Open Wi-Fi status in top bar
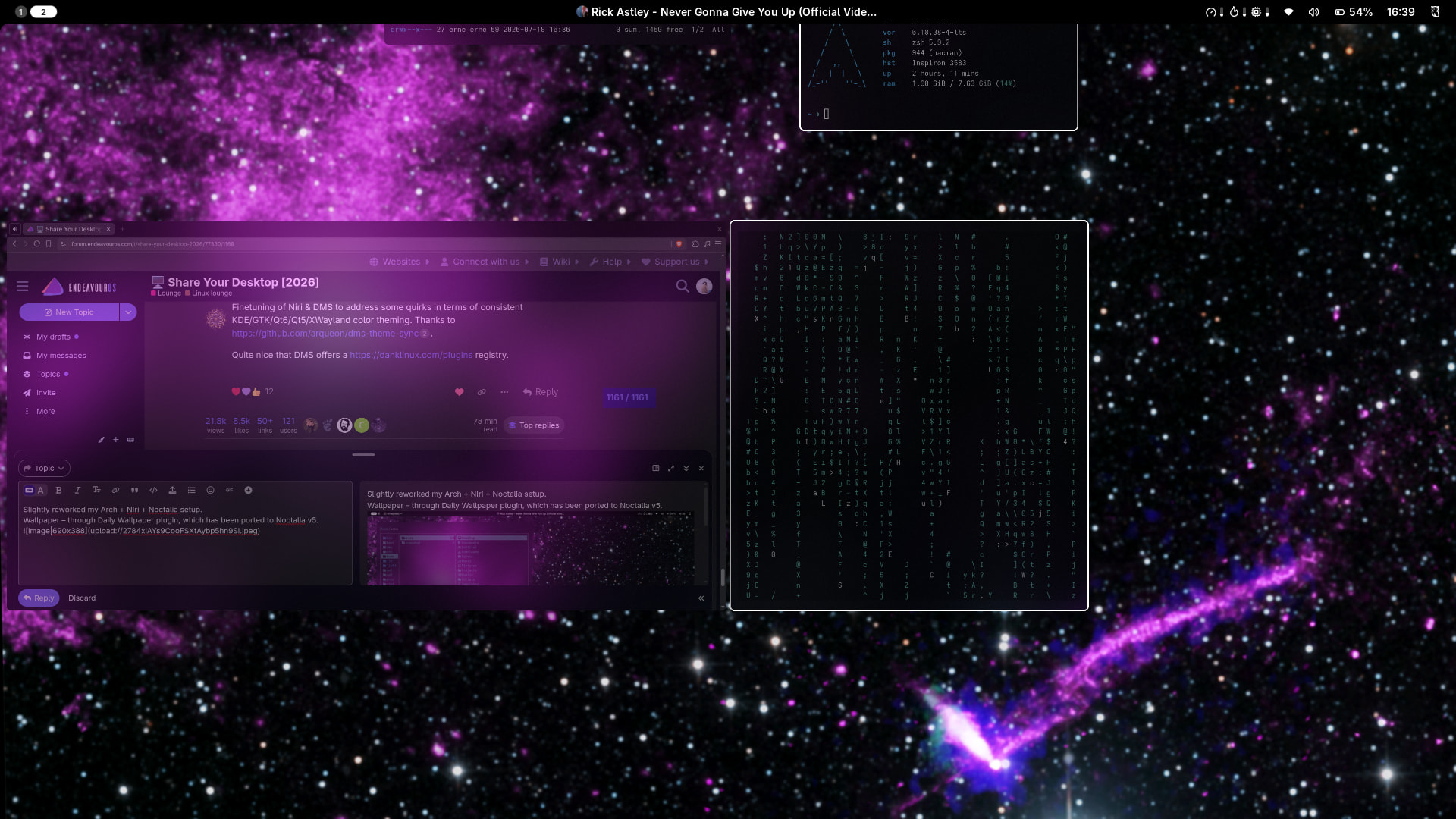1456x819 pixels. [x=1288, y=12]
